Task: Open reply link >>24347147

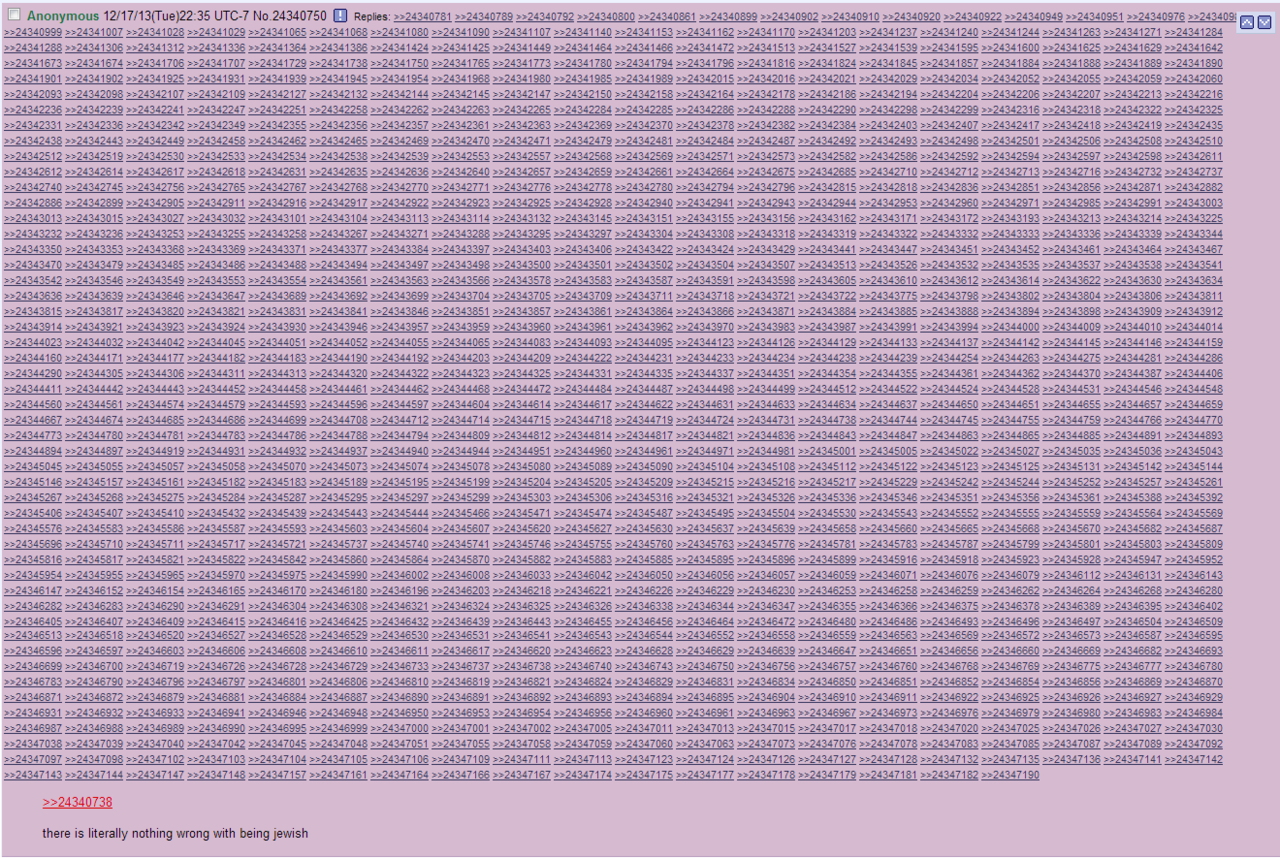Action: point(155,776)
